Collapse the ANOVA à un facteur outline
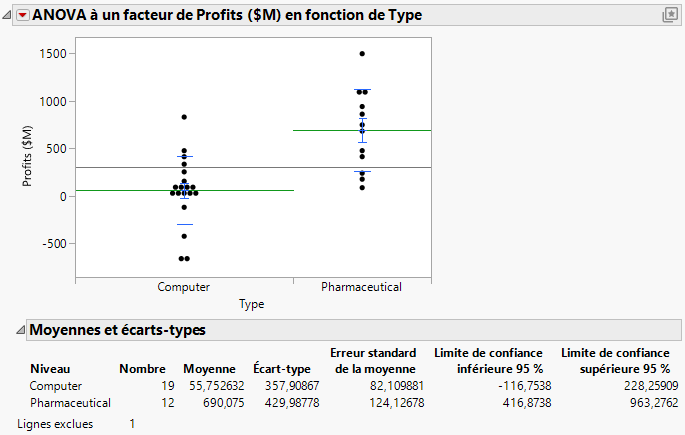This screenshot has width=685, height=435. coord(9,16)
